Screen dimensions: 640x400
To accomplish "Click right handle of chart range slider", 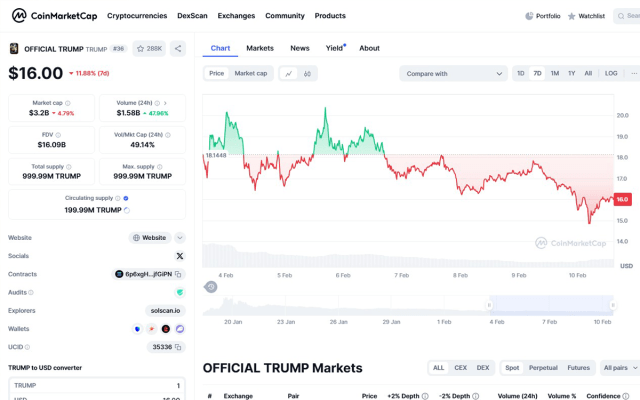I will [612, 304].
